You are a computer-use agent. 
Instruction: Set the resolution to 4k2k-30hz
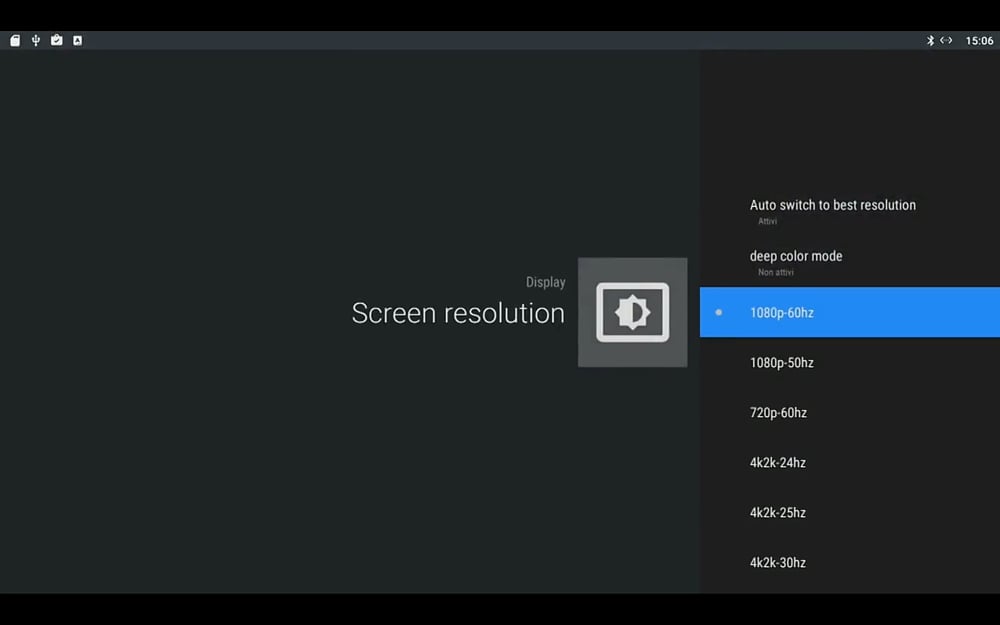[849, 562]
